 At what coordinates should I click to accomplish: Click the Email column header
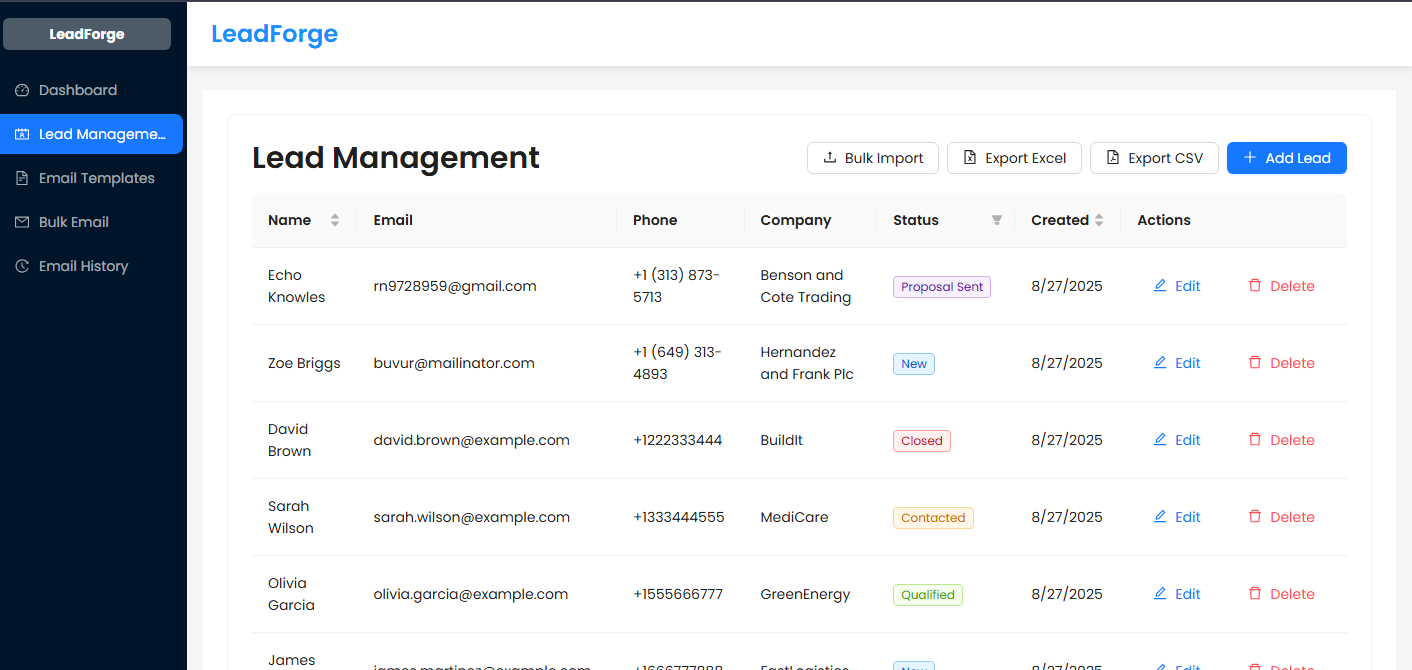pyautogui.click(x=487, y=220)
